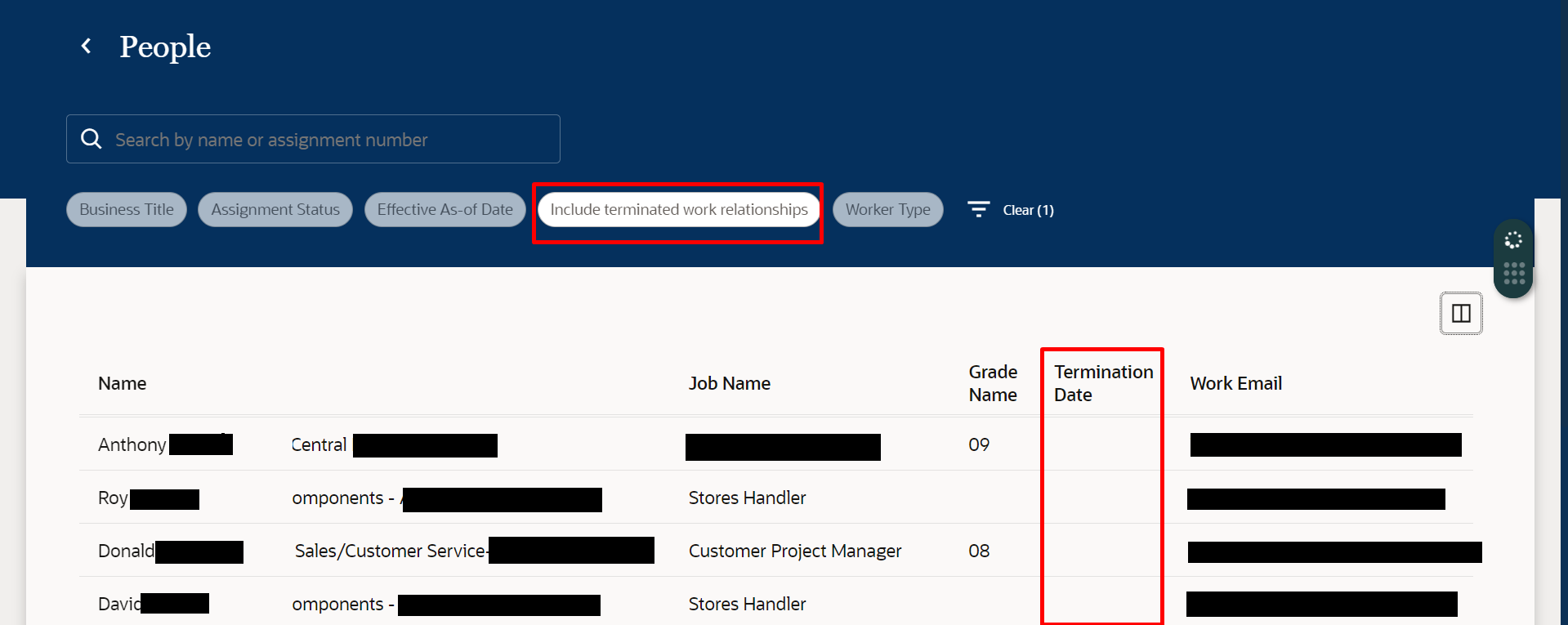
Task: Click the Termination Date column header
Action: (1104, 383)
